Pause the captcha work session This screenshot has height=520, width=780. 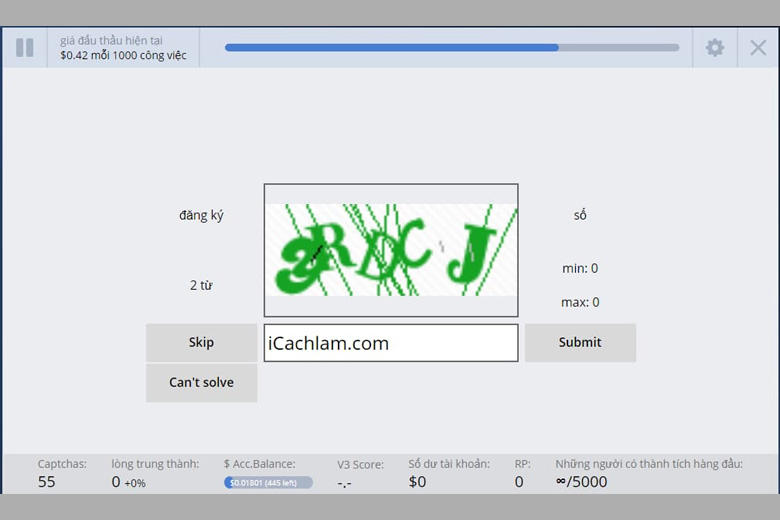[x=24, y=48]
